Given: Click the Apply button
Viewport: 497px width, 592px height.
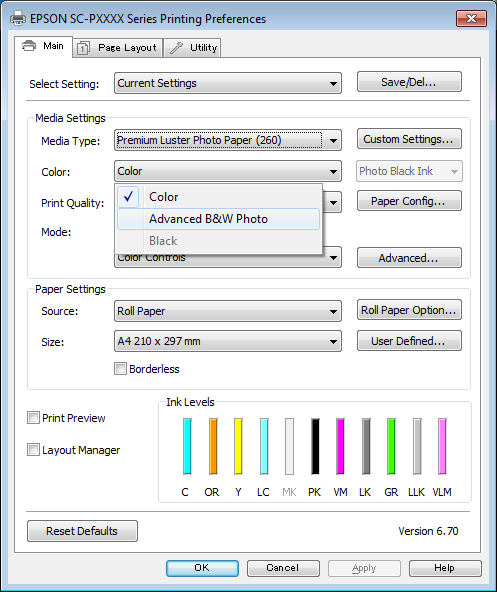Looking at the screenshot, I should [364, 568].
